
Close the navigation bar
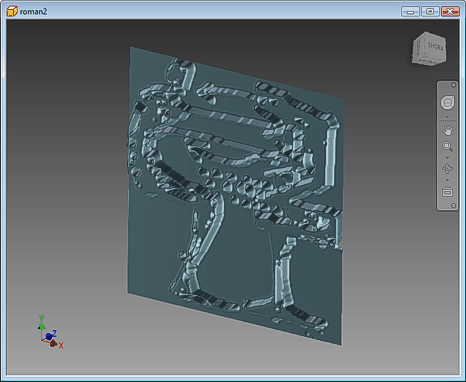[x=453, y=85]
